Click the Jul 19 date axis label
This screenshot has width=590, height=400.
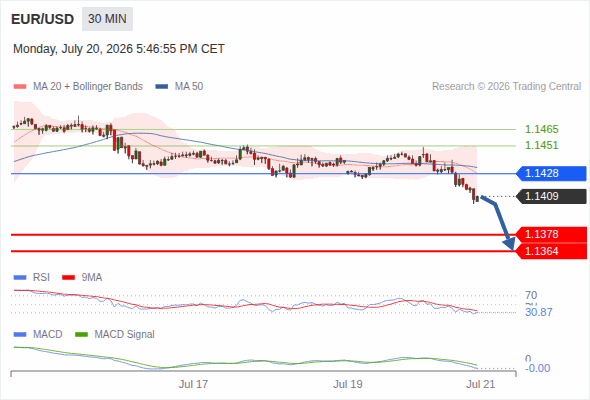click(x=348, y=384)
